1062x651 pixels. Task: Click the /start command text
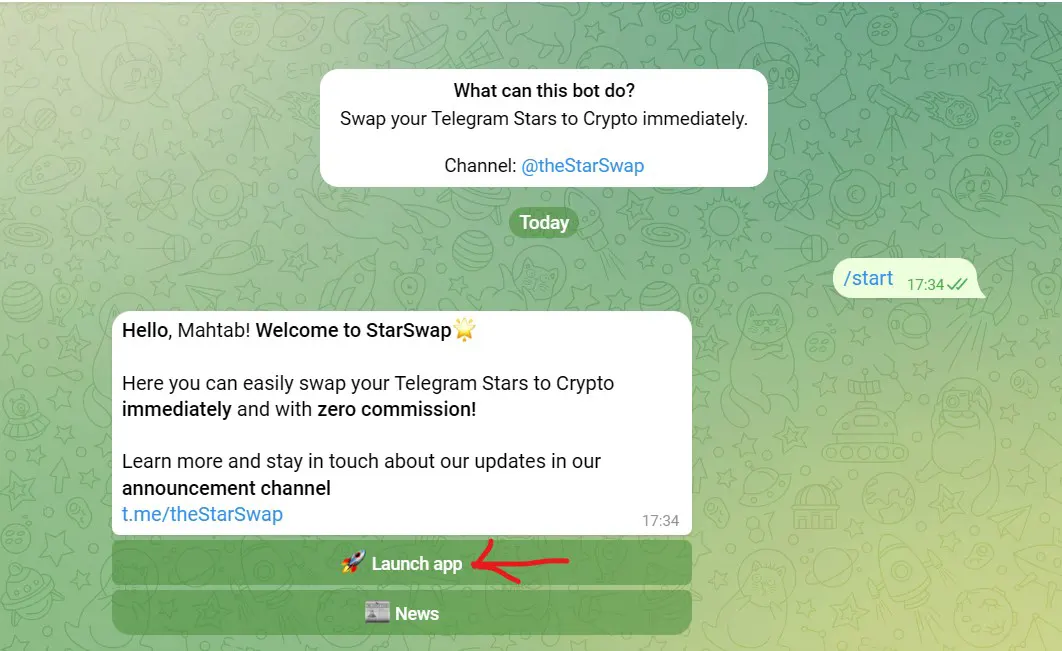point(868,278)
